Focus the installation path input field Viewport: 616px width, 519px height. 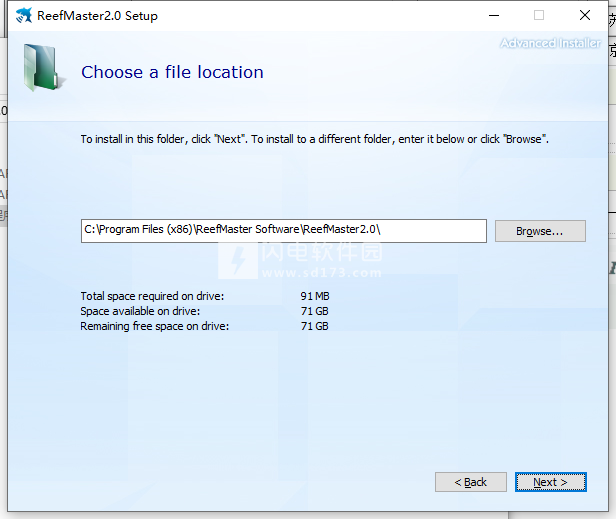pos(284,231)
